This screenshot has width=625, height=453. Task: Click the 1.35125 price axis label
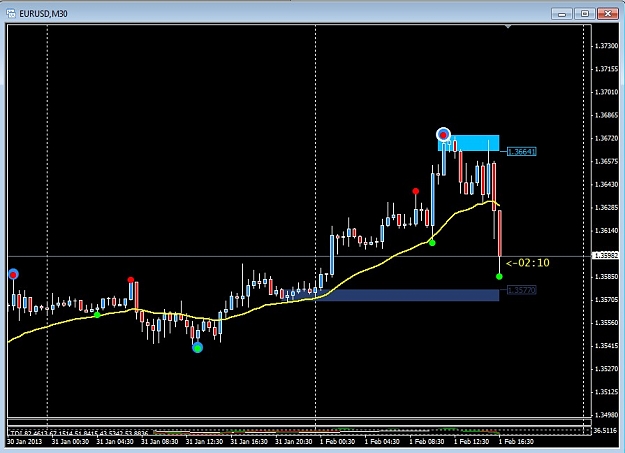[x=606, y=392]
